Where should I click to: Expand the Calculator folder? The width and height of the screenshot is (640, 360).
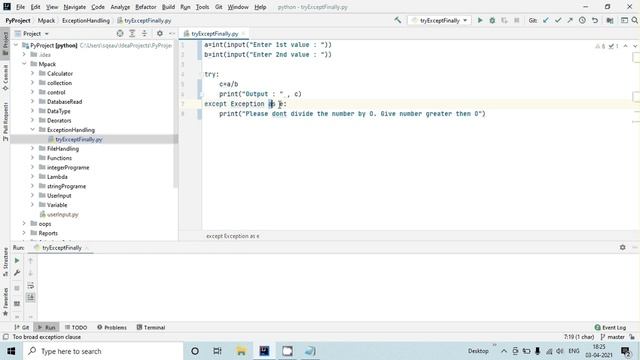pos(33,73)
